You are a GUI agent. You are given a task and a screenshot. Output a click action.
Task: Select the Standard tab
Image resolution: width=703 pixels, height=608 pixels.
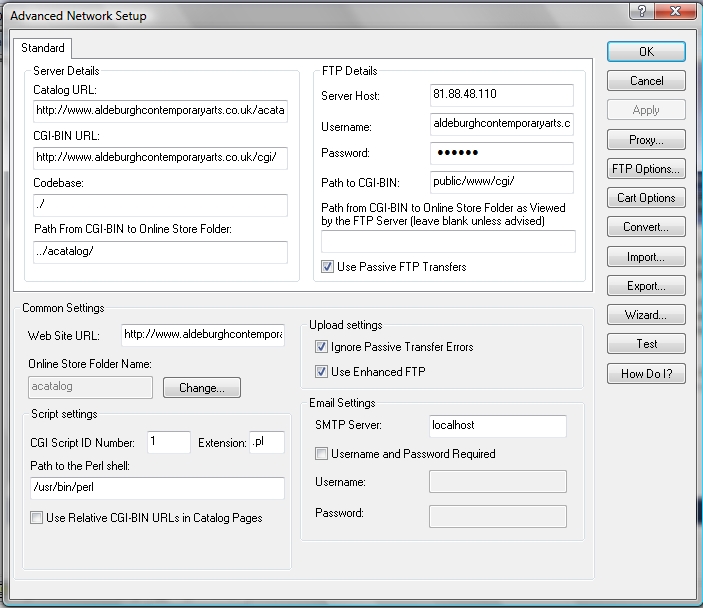coord(43,48)
